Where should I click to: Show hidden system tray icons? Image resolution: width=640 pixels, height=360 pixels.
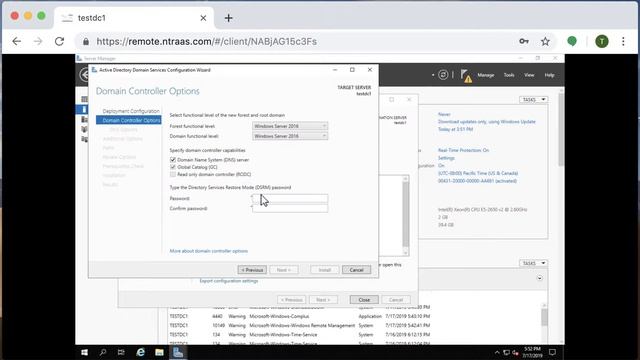[x=497, y=352]
